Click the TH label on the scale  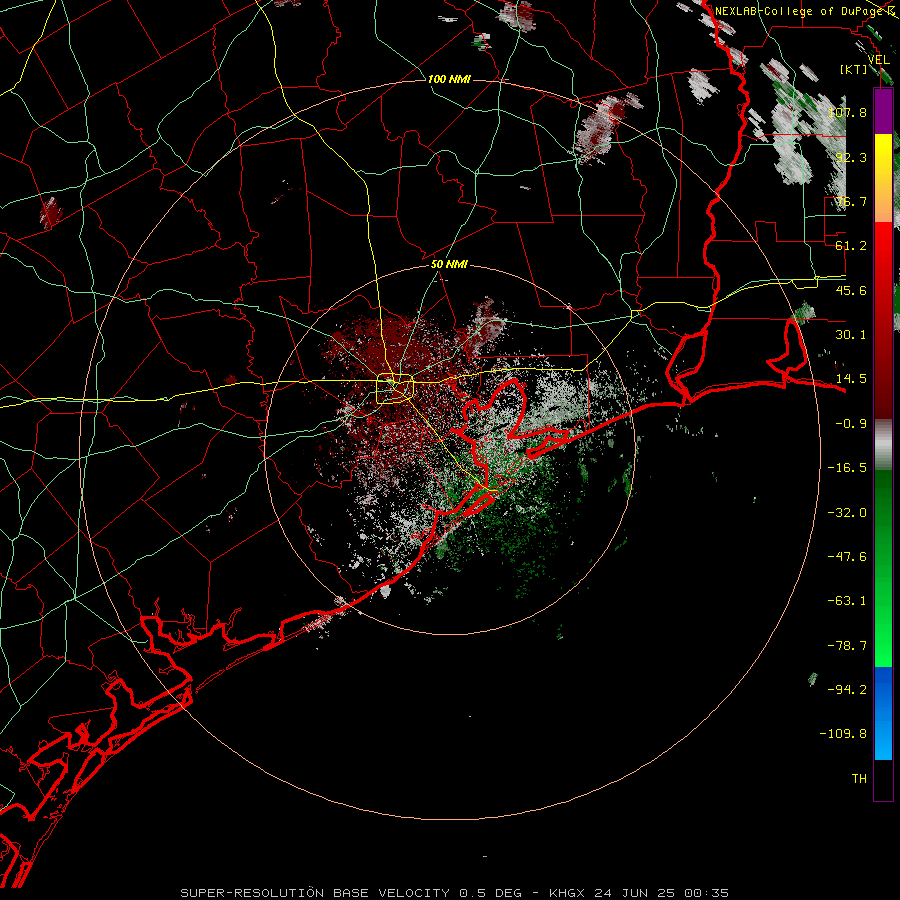point(859,779)
